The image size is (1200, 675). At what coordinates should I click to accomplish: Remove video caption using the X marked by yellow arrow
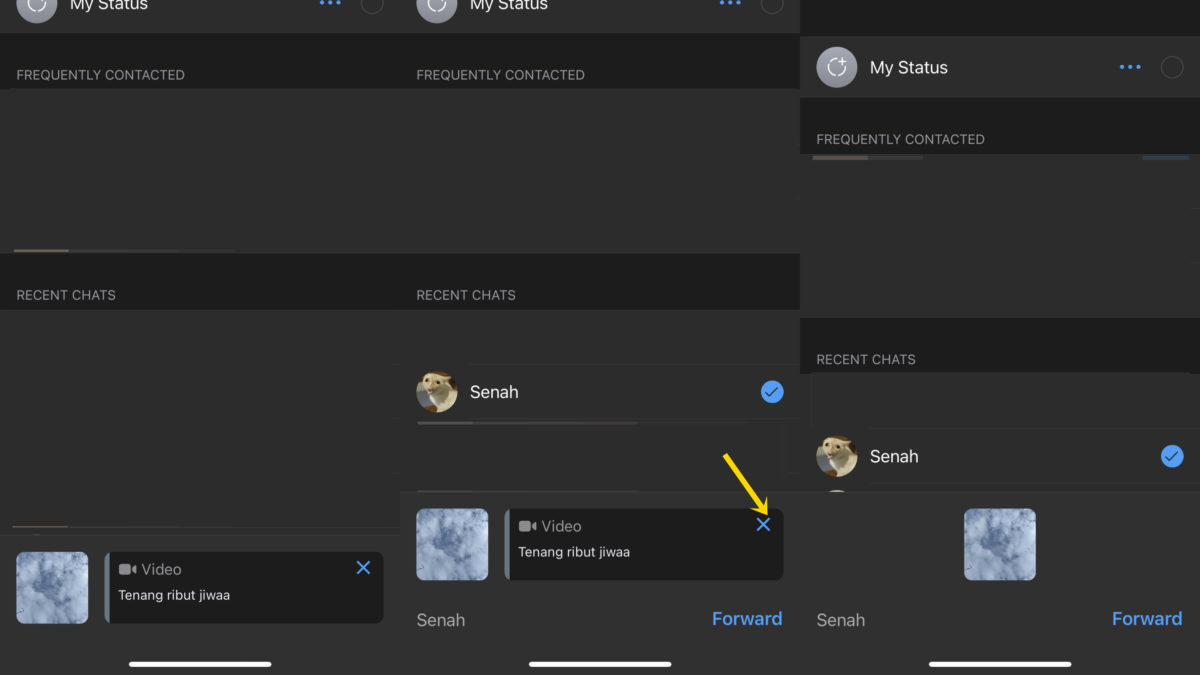coord(763,525)
